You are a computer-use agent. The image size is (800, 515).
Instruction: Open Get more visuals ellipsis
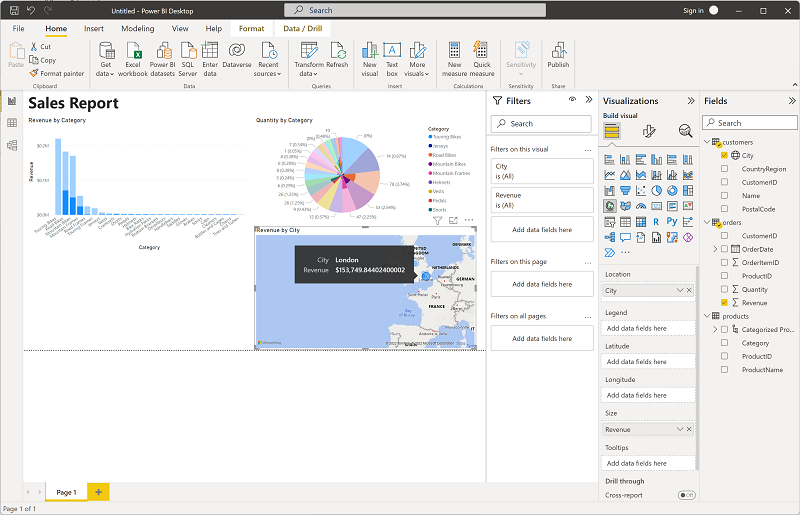click(626, 252)
